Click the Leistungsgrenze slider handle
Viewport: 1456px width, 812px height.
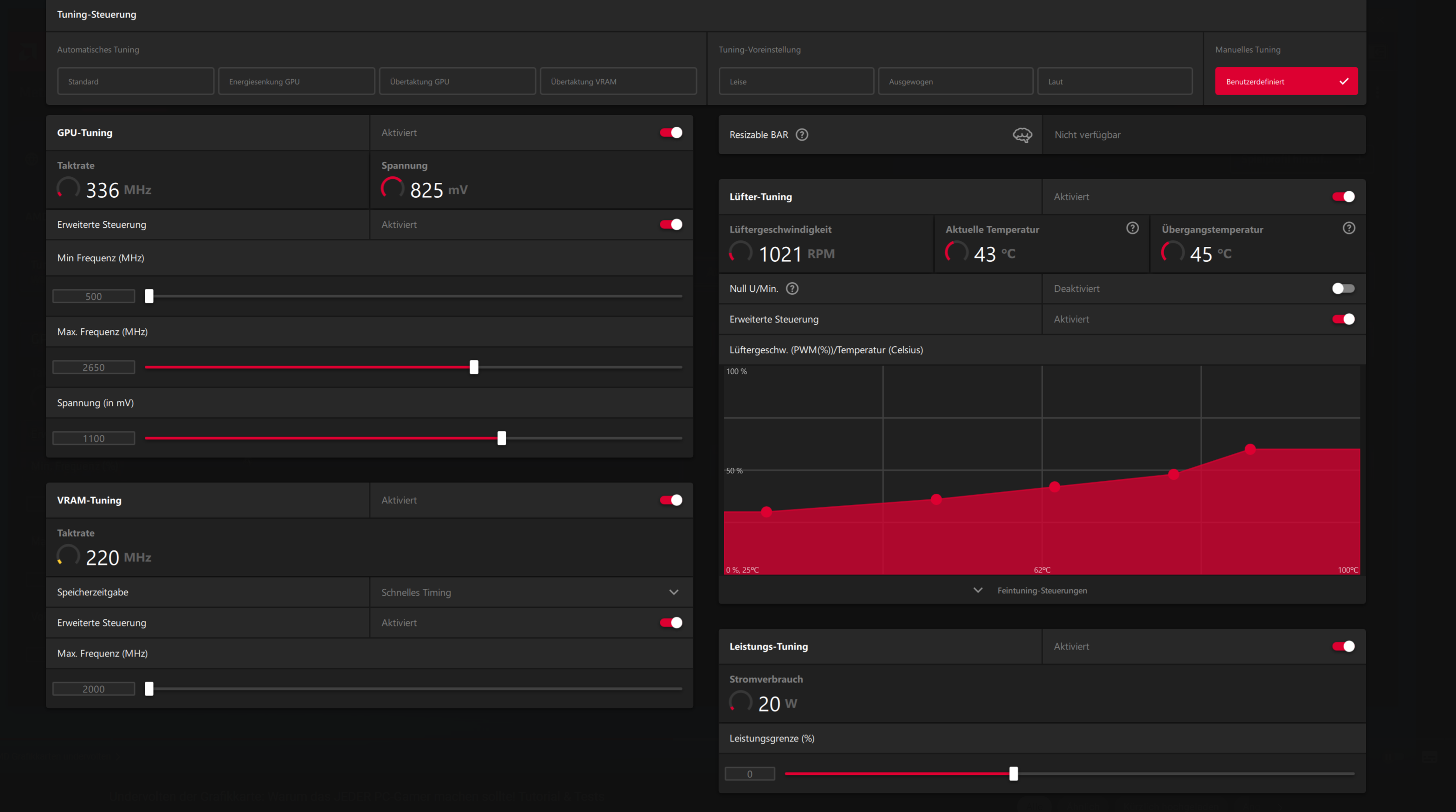coord(1013,773)
